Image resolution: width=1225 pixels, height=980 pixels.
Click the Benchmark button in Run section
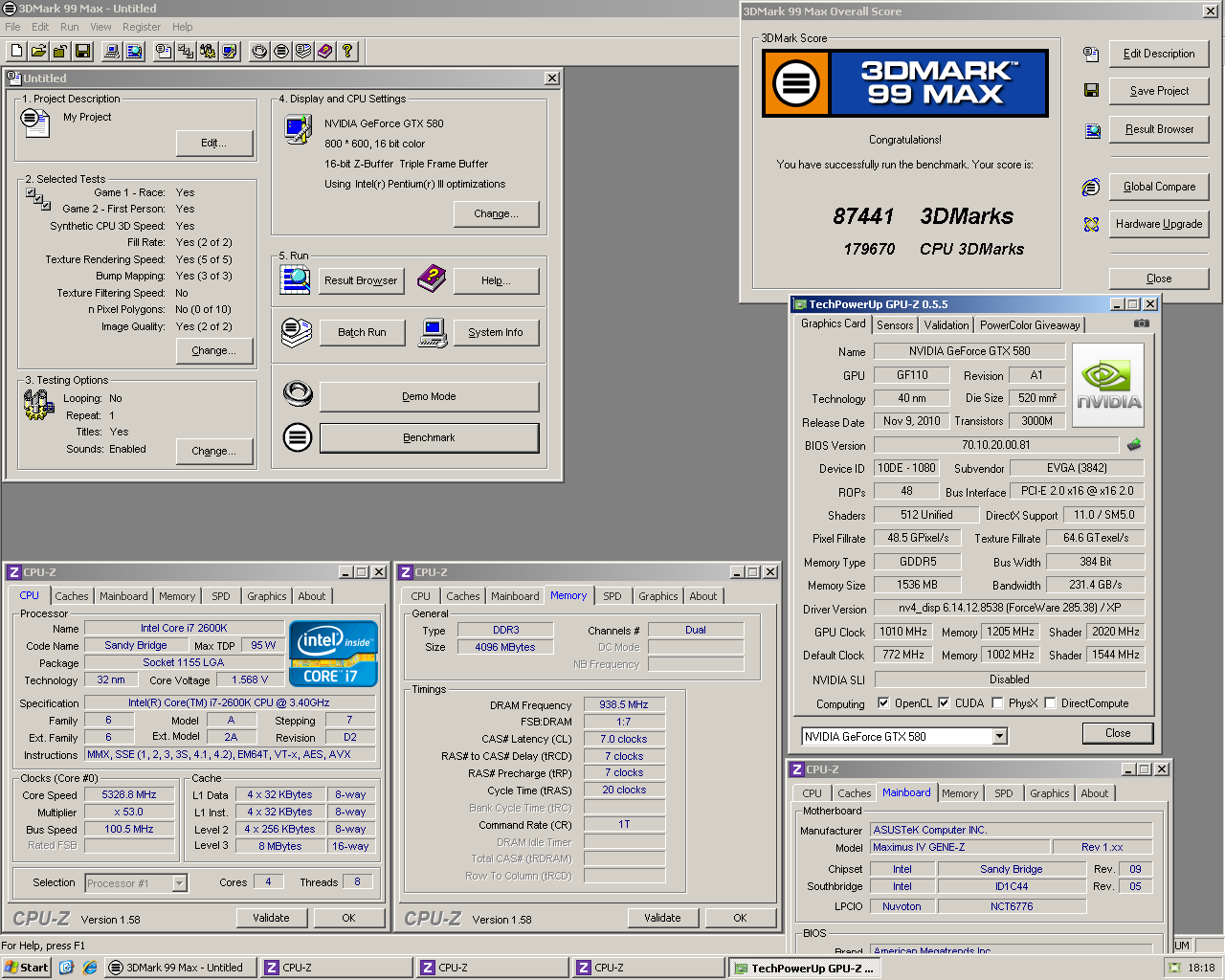[x=429, y=438]
